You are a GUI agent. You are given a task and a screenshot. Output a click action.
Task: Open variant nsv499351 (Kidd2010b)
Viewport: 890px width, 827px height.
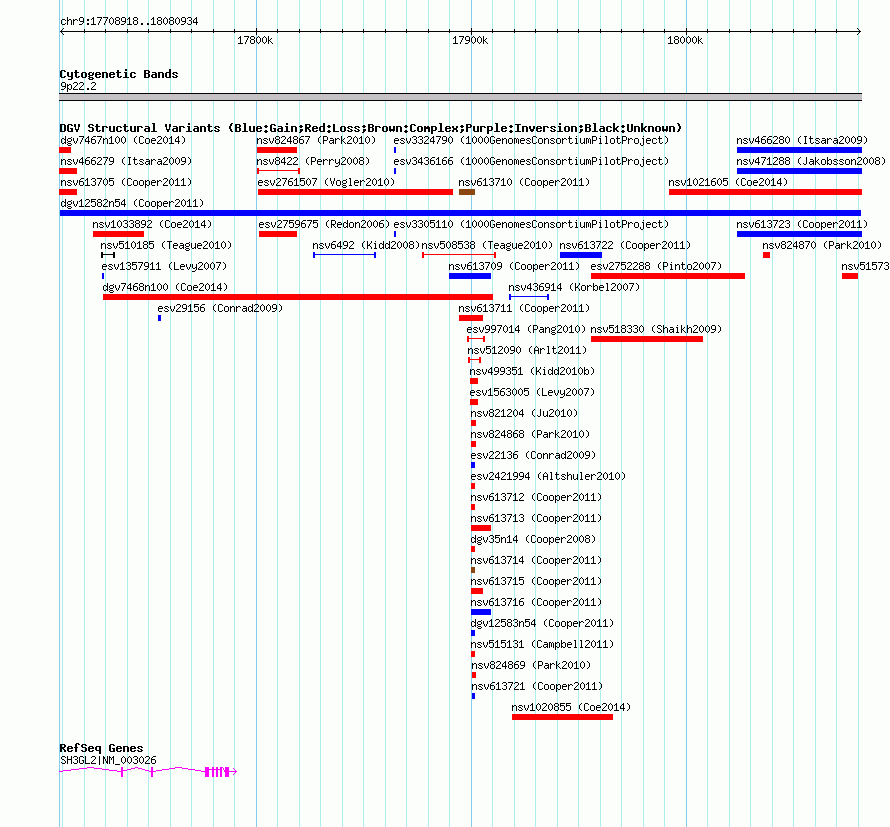[532, 371]
